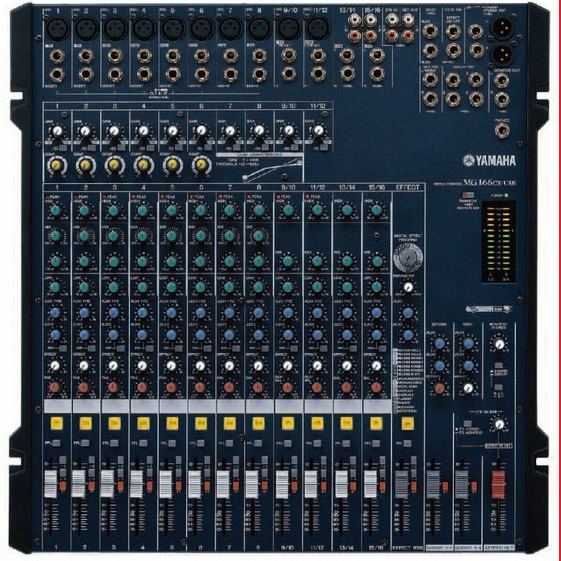Click the PHONES headphone jack
Image resolution: width=561 pixels, height=561 pixels.
pos(502,131)
